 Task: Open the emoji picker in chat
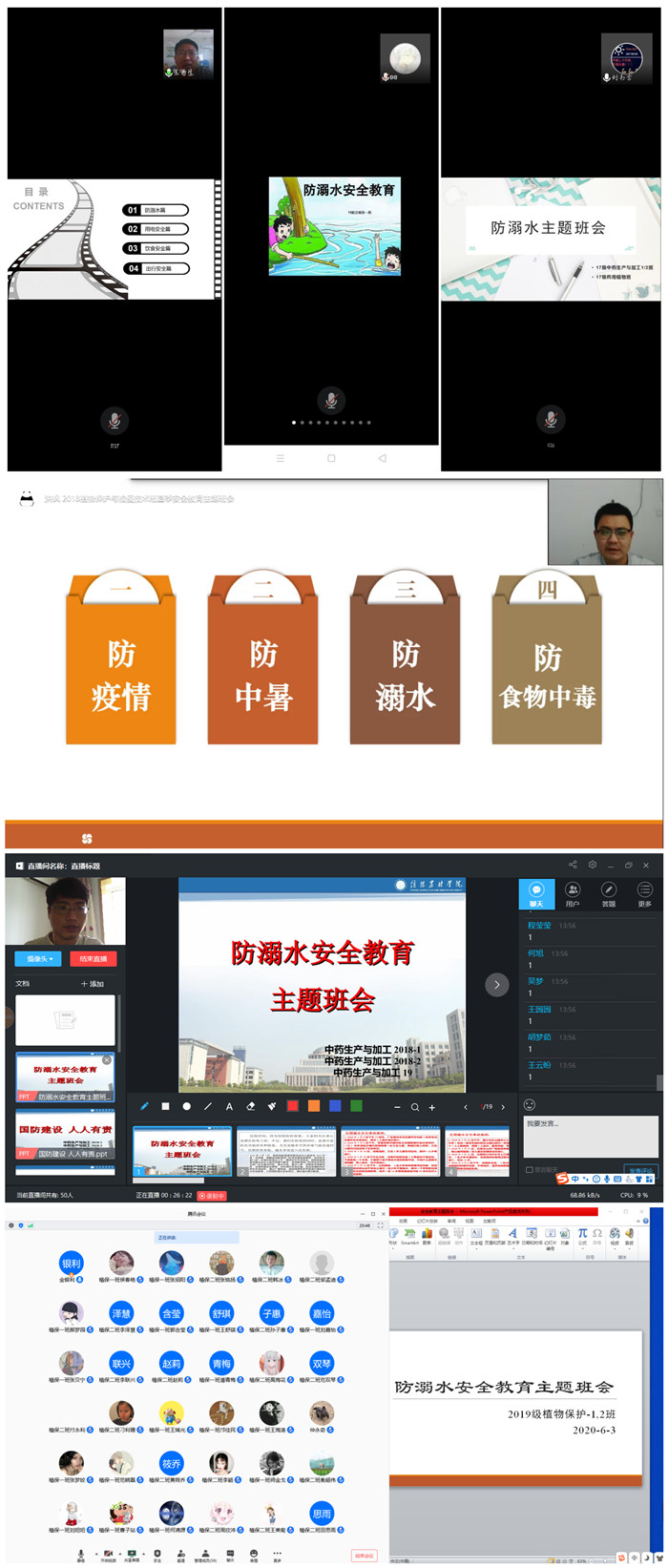(530, 1104)
